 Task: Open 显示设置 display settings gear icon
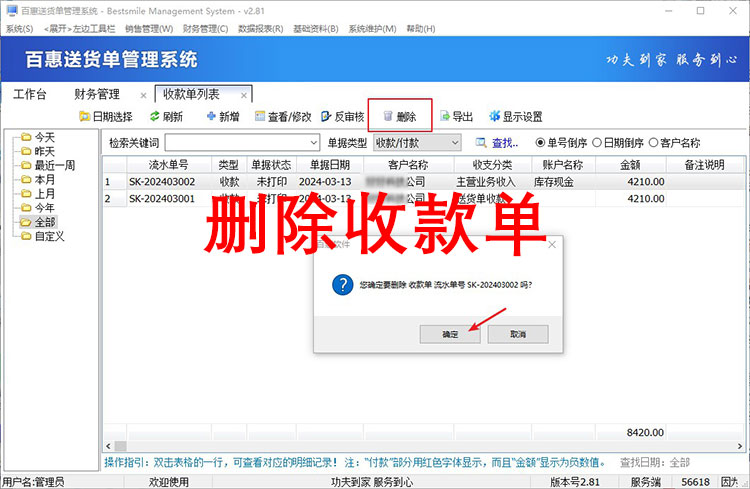pos(495,116)
